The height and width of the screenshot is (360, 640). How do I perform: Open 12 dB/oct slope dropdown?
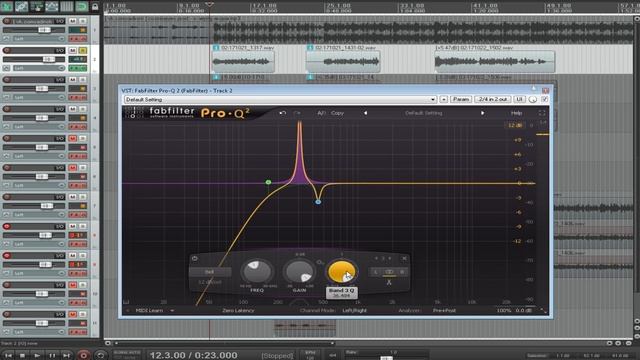point(209,282)
